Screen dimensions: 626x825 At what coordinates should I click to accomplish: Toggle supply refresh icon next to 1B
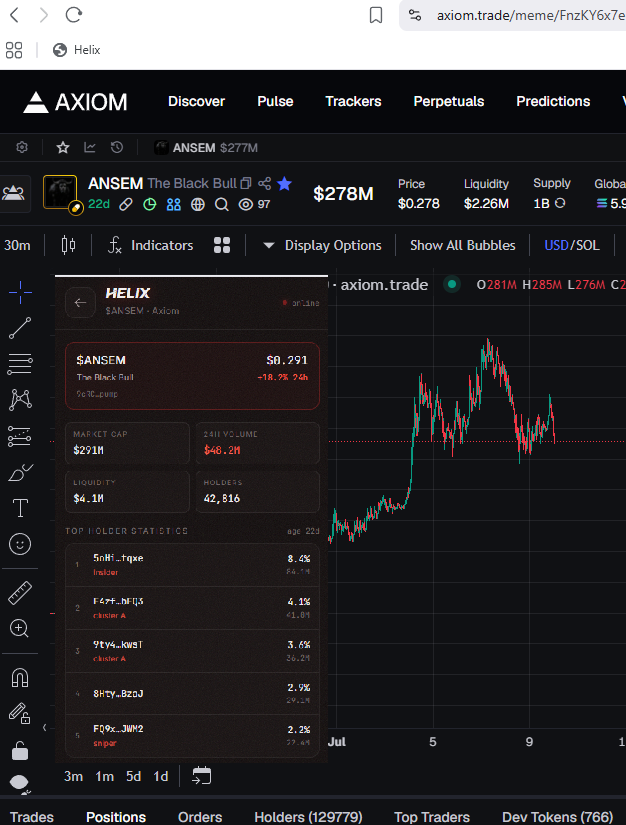point(560,203)
